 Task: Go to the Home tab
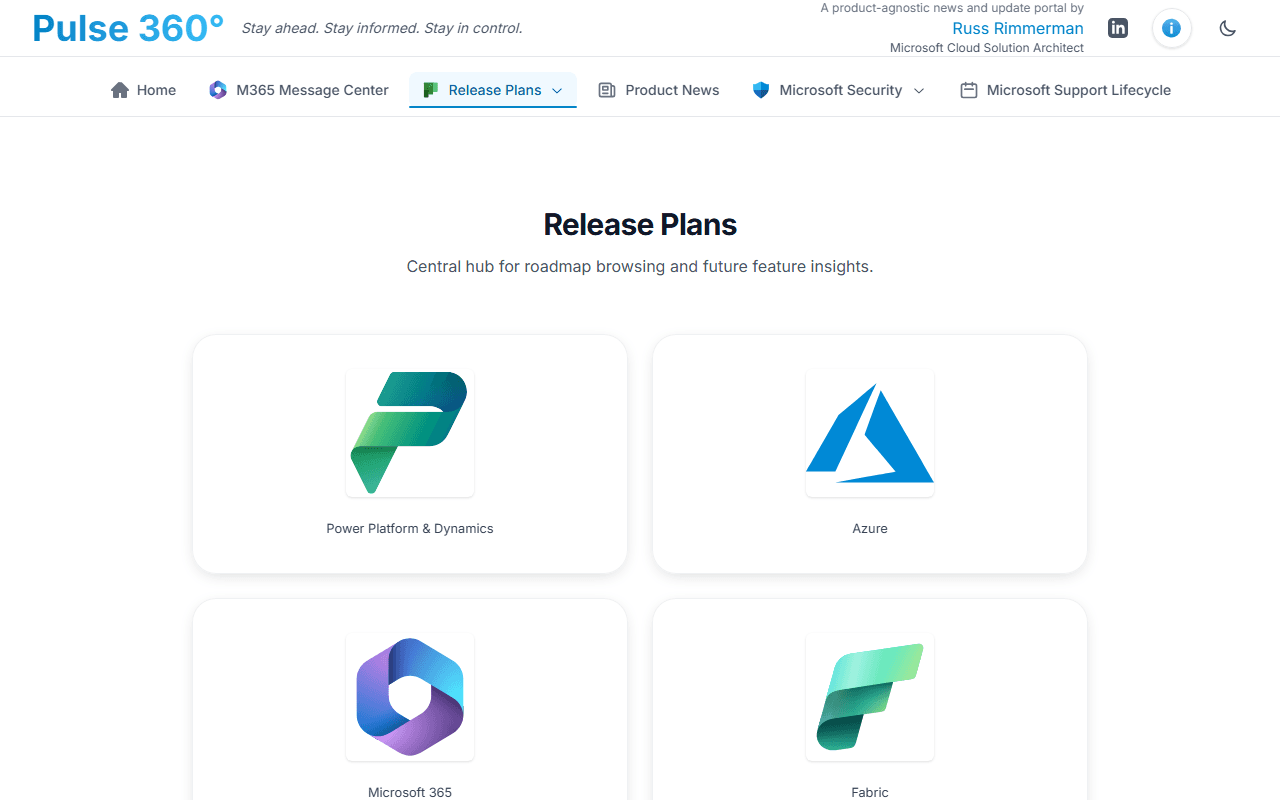click(143, 90)
